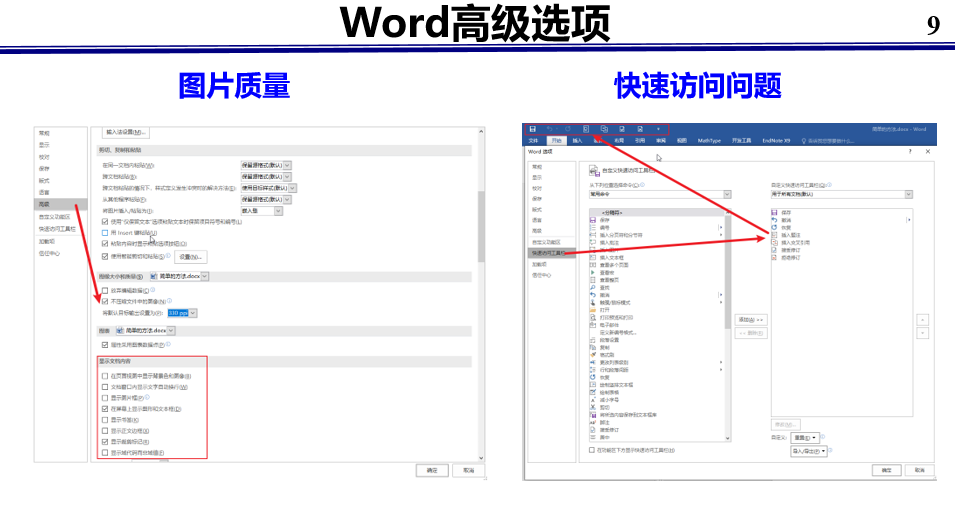Switch to the 开发工具 ribbon tab

tap(741, 141)
